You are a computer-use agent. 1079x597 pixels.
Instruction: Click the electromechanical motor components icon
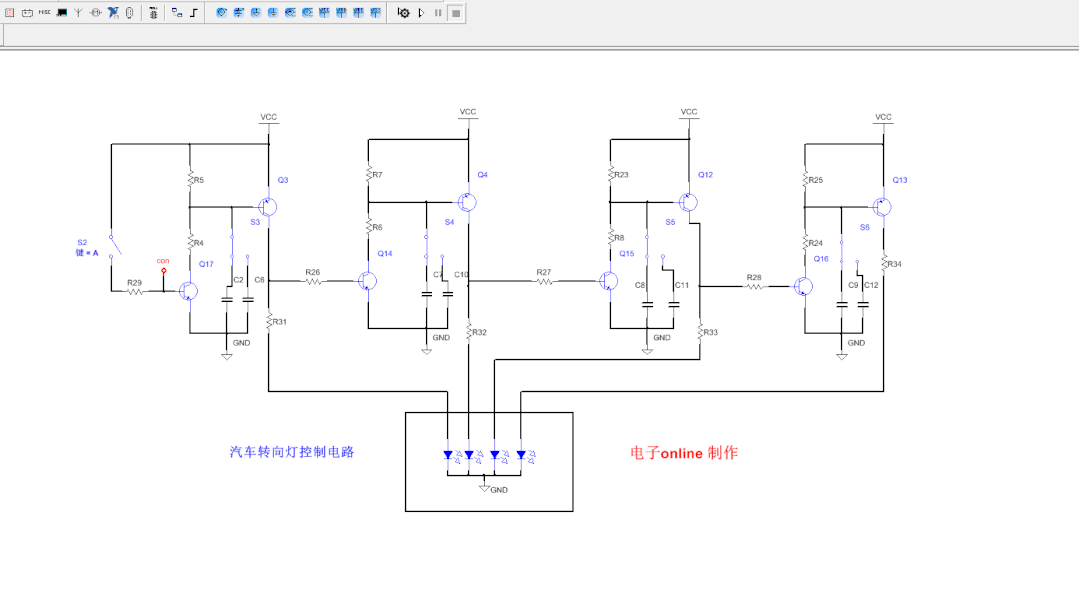click(95, 12)
